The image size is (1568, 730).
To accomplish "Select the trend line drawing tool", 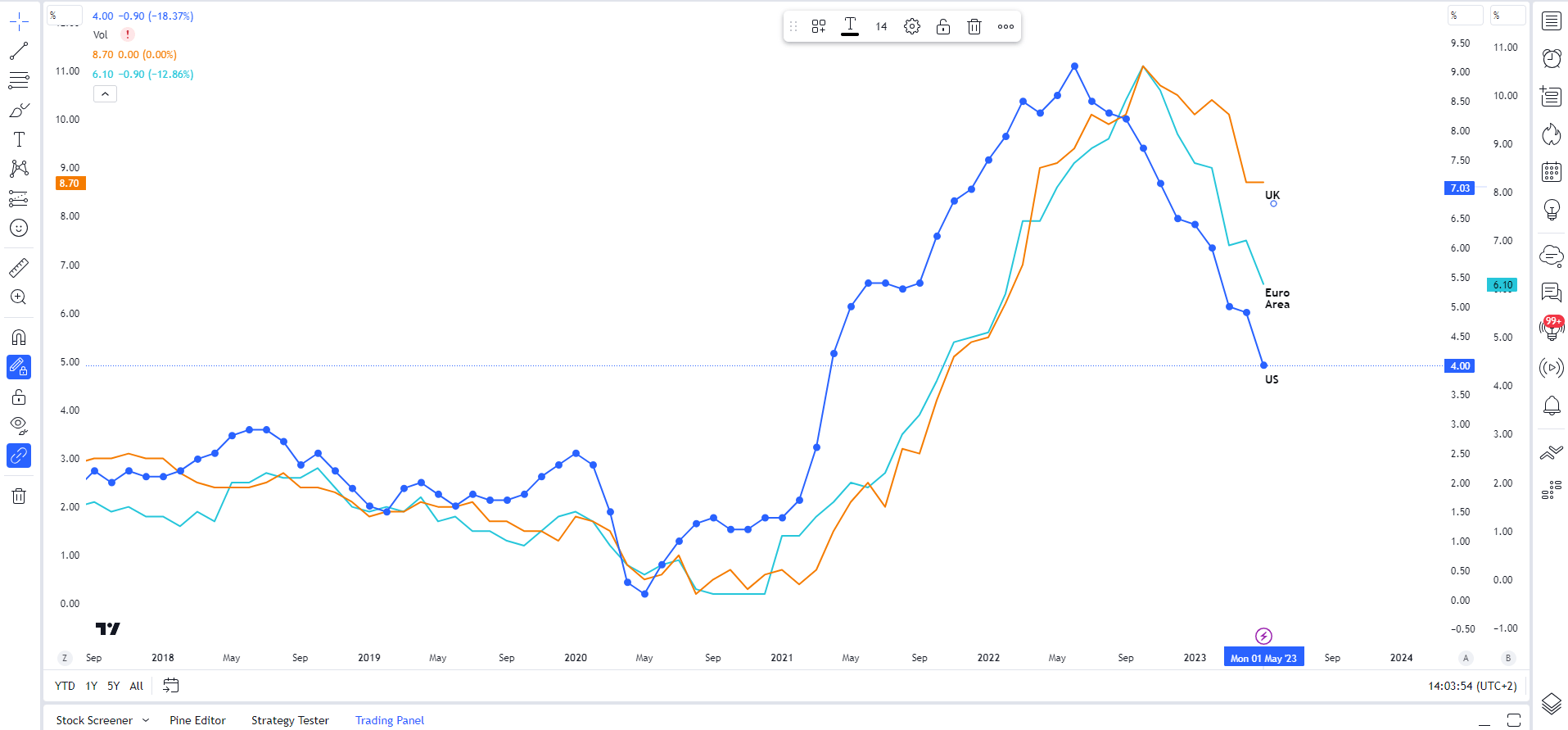I will tap(19, 51).
